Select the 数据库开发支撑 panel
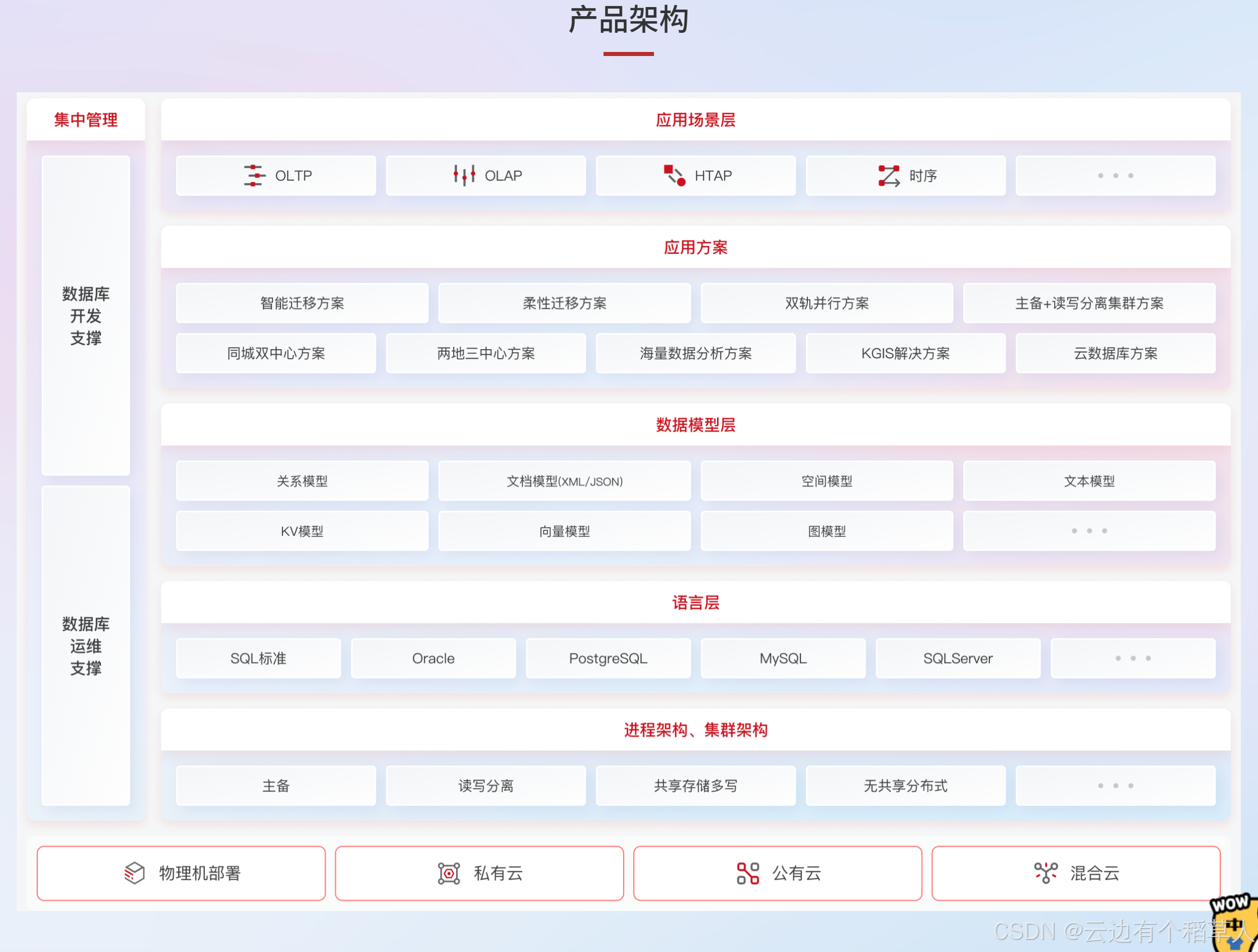The width and height of the screenshot is (1258, 952). pos(86,316)
